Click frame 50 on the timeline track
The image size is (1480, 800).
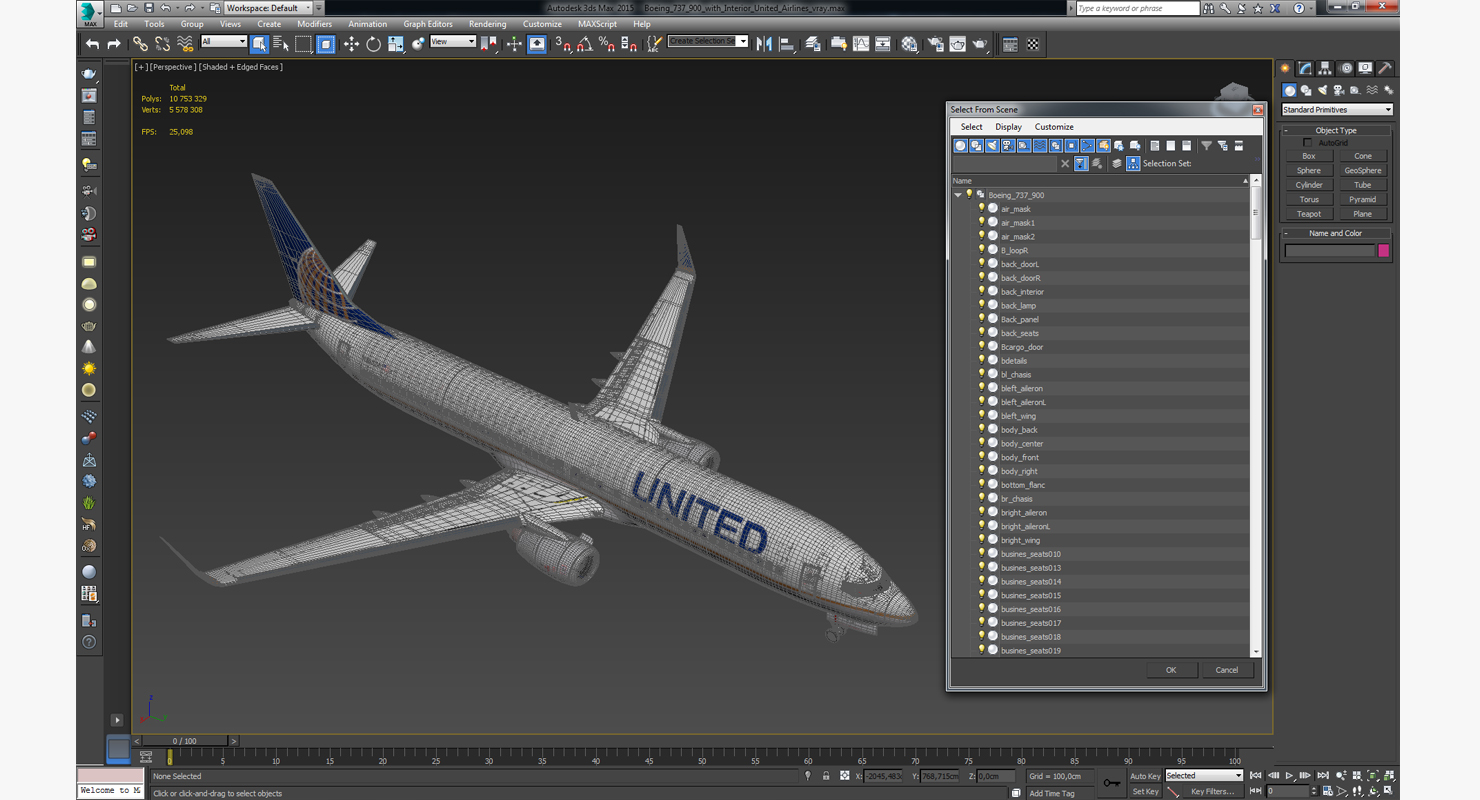click(x=702, y=756)
